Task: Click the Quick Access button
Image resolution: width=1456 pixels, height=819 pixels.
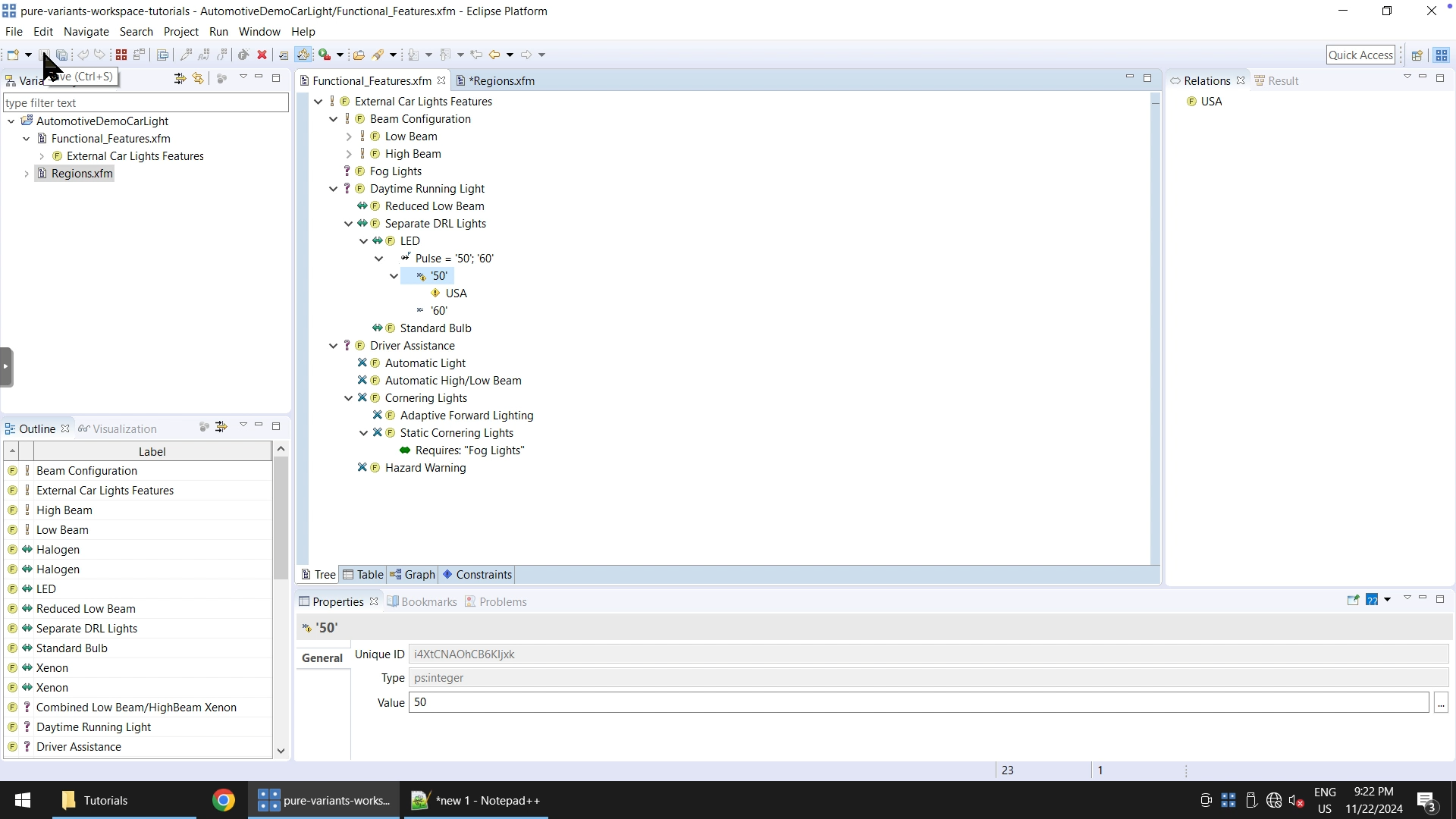Action: (x=1361, y=54)
